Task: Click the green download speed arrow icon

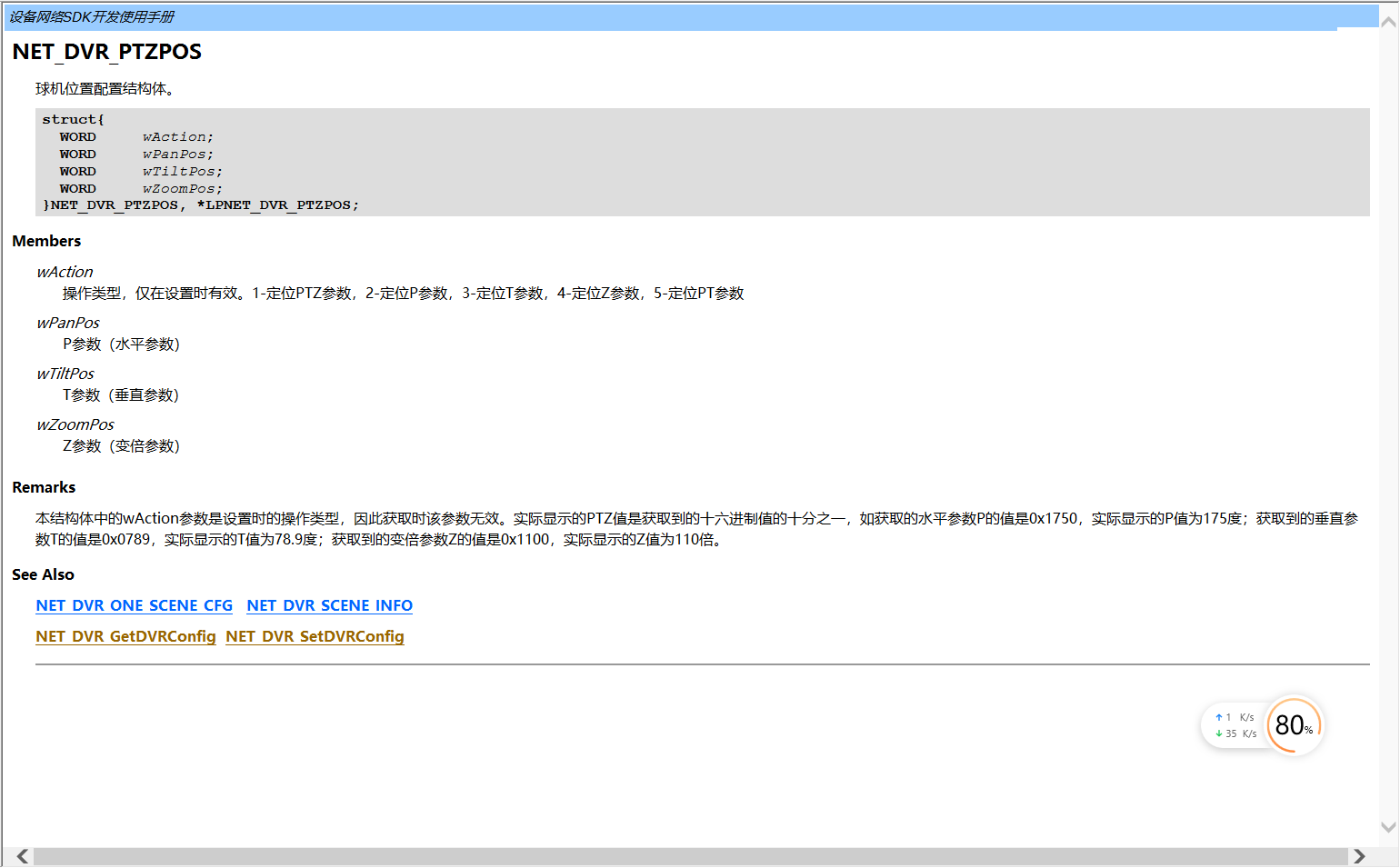Action: tap(1218, 733)
